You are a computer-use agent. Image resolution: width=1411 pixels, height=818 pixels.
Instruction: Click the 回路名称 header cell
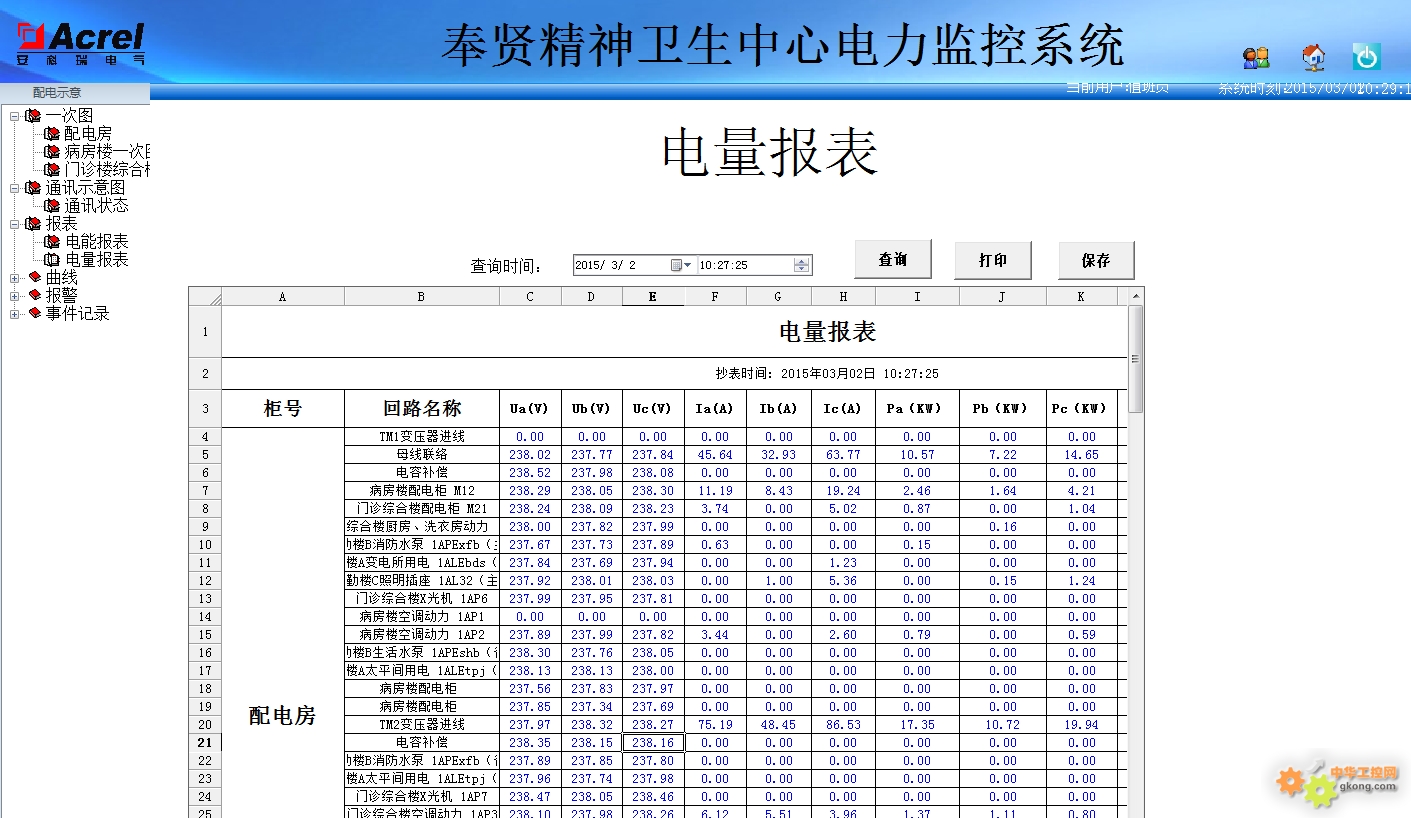(422, 408)
